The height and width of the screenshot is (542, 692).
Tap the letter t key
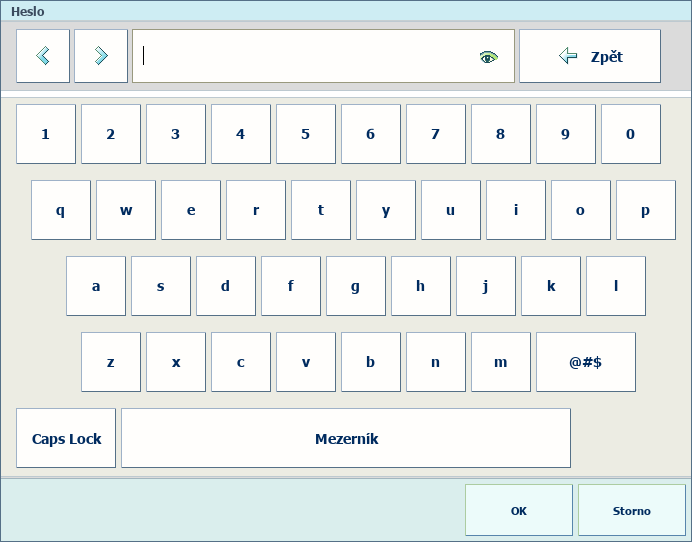click(x=321, y=210)
